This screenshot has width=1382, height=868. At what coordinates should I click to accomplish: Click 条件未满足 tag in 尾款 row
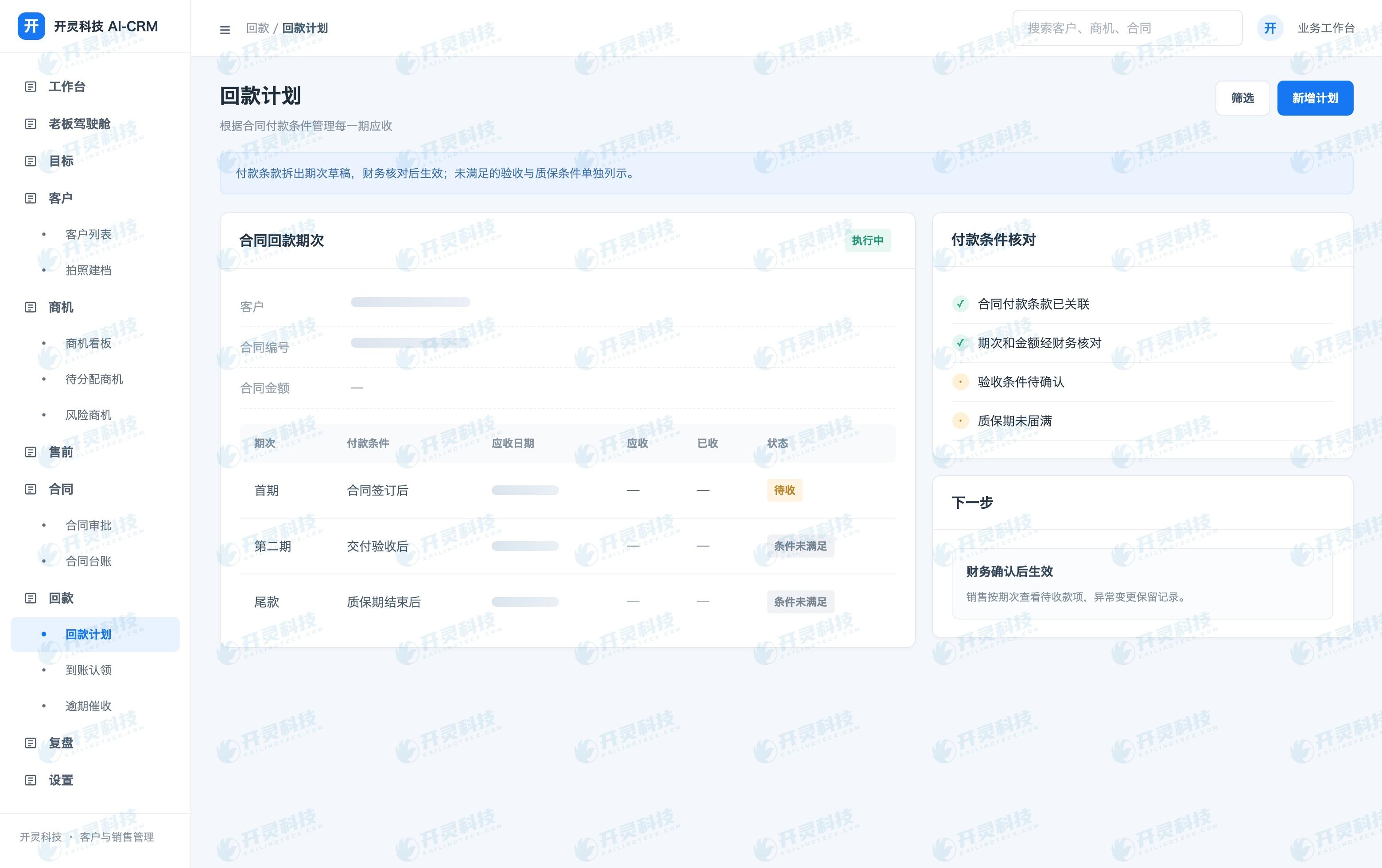click(800, 602)
